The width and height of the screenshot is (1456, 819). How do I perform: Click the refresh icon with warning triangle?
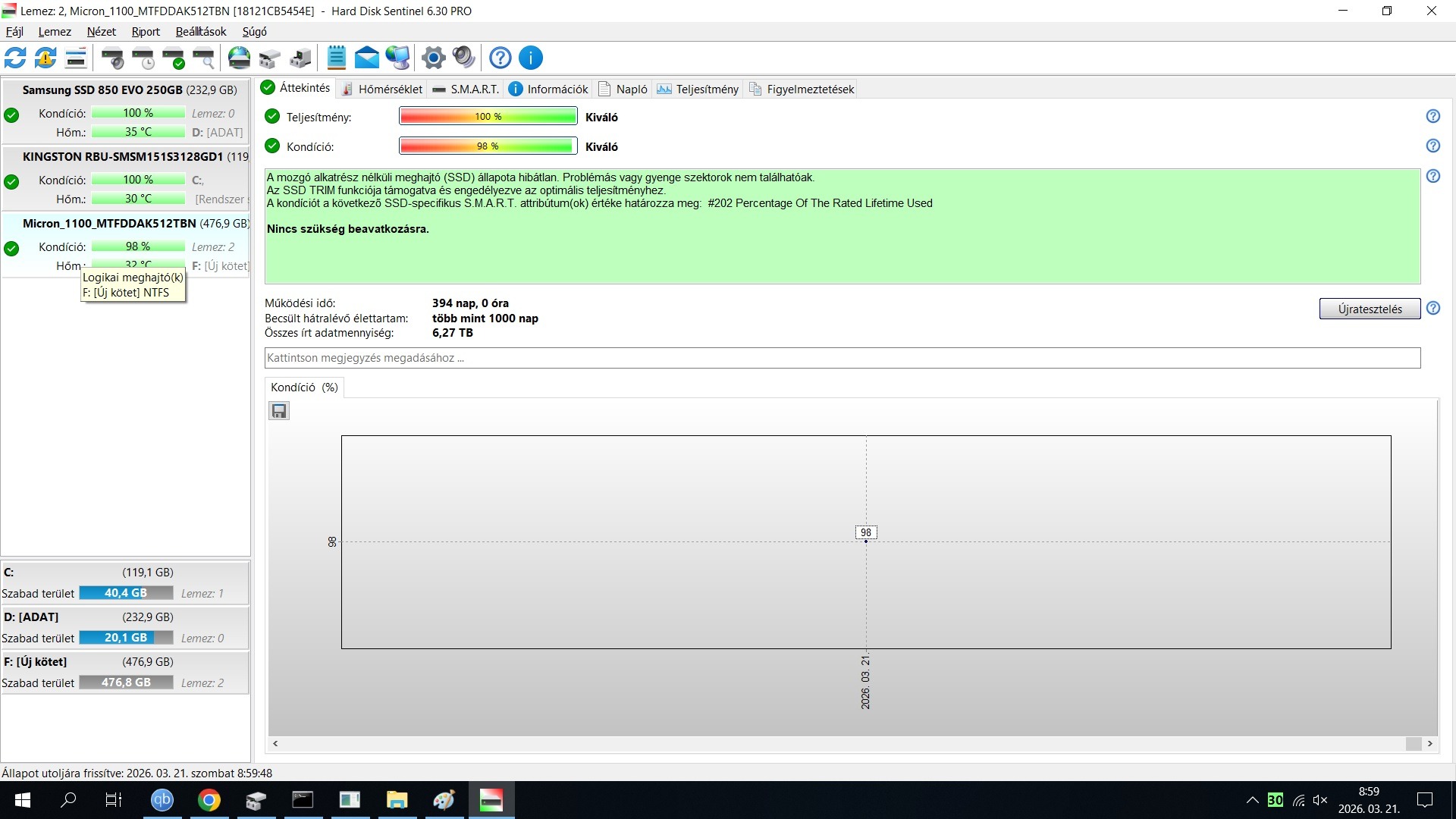45,58
